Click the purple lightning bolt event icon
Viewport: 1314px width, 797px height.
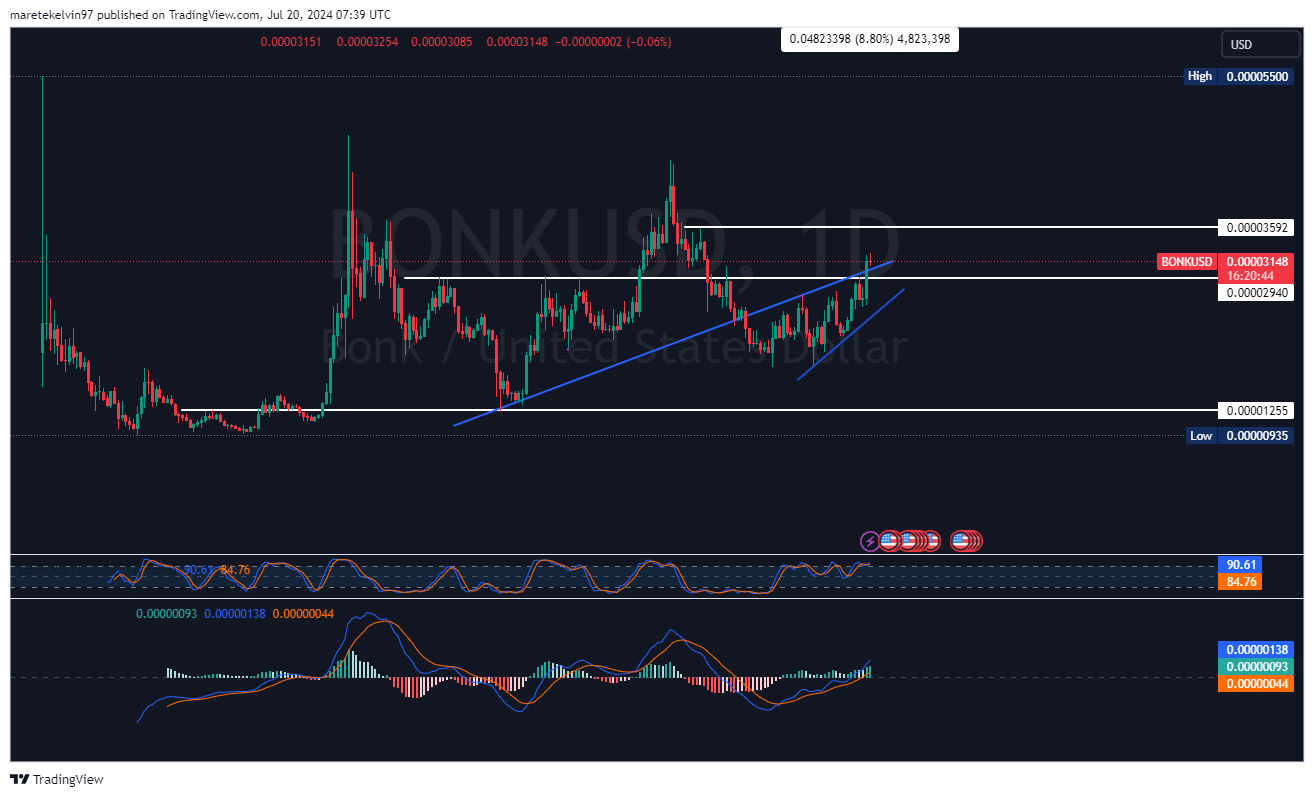click(x=870, y=541)
